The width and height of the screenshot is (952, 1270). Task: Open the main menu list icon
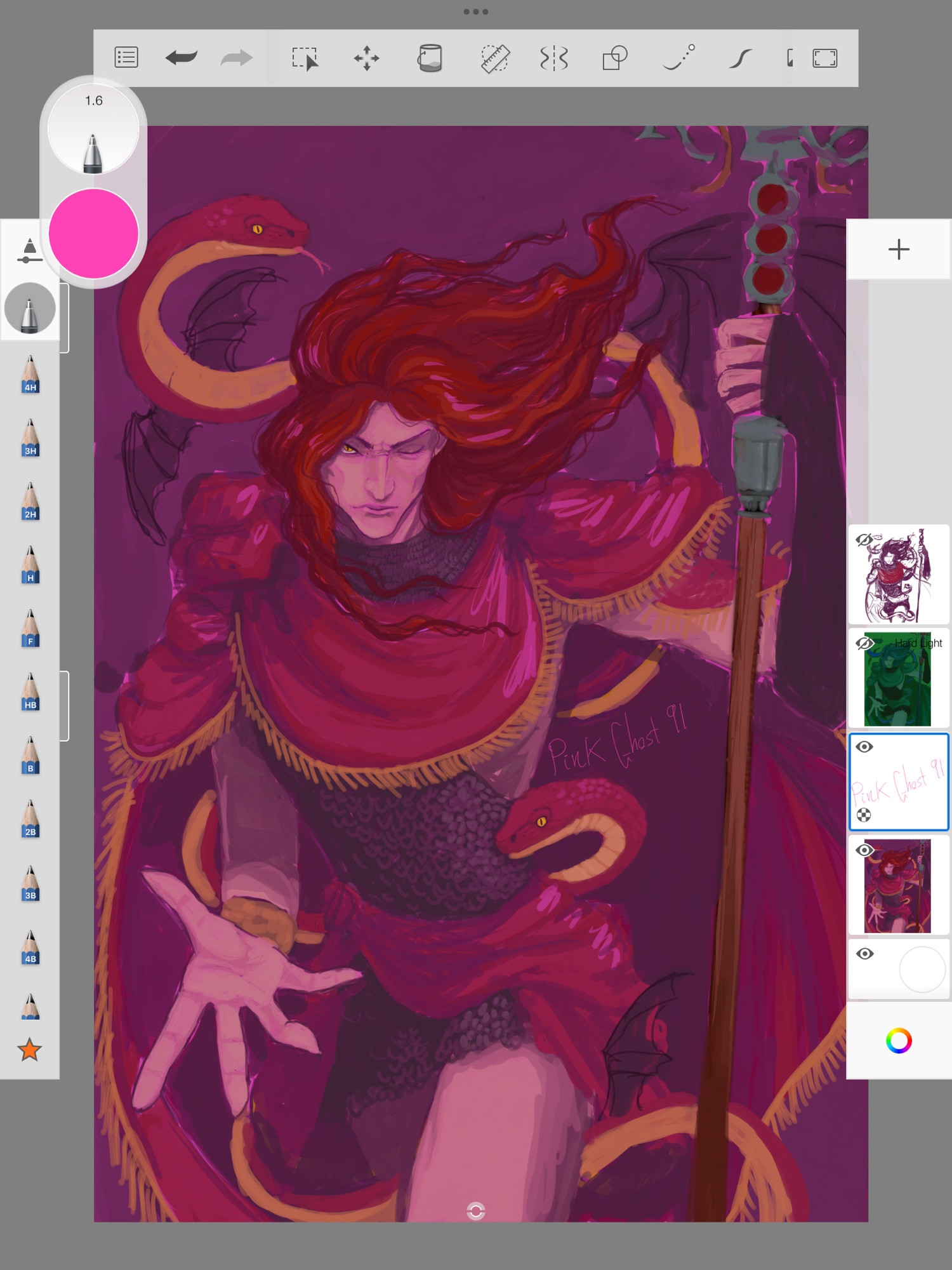(x=126, y=58)
